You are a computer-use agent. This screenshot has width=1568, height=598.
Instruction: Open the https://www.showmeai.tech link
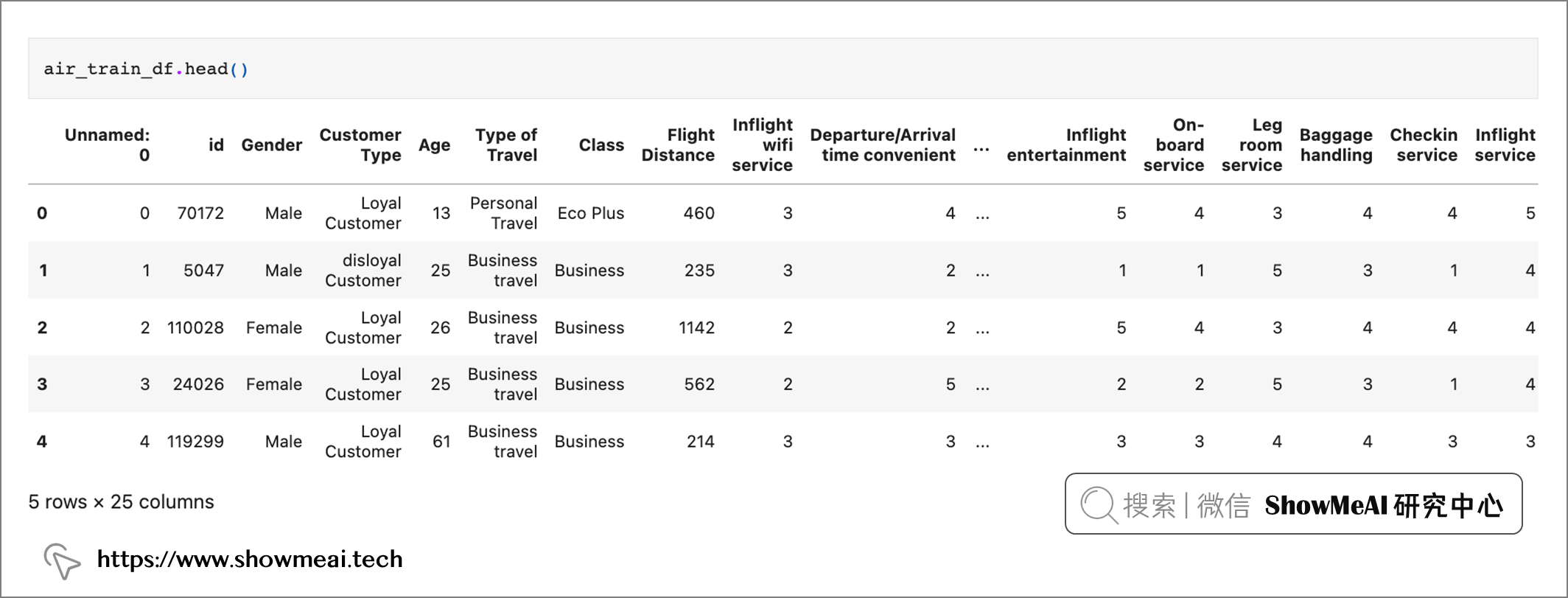(250, 560)
